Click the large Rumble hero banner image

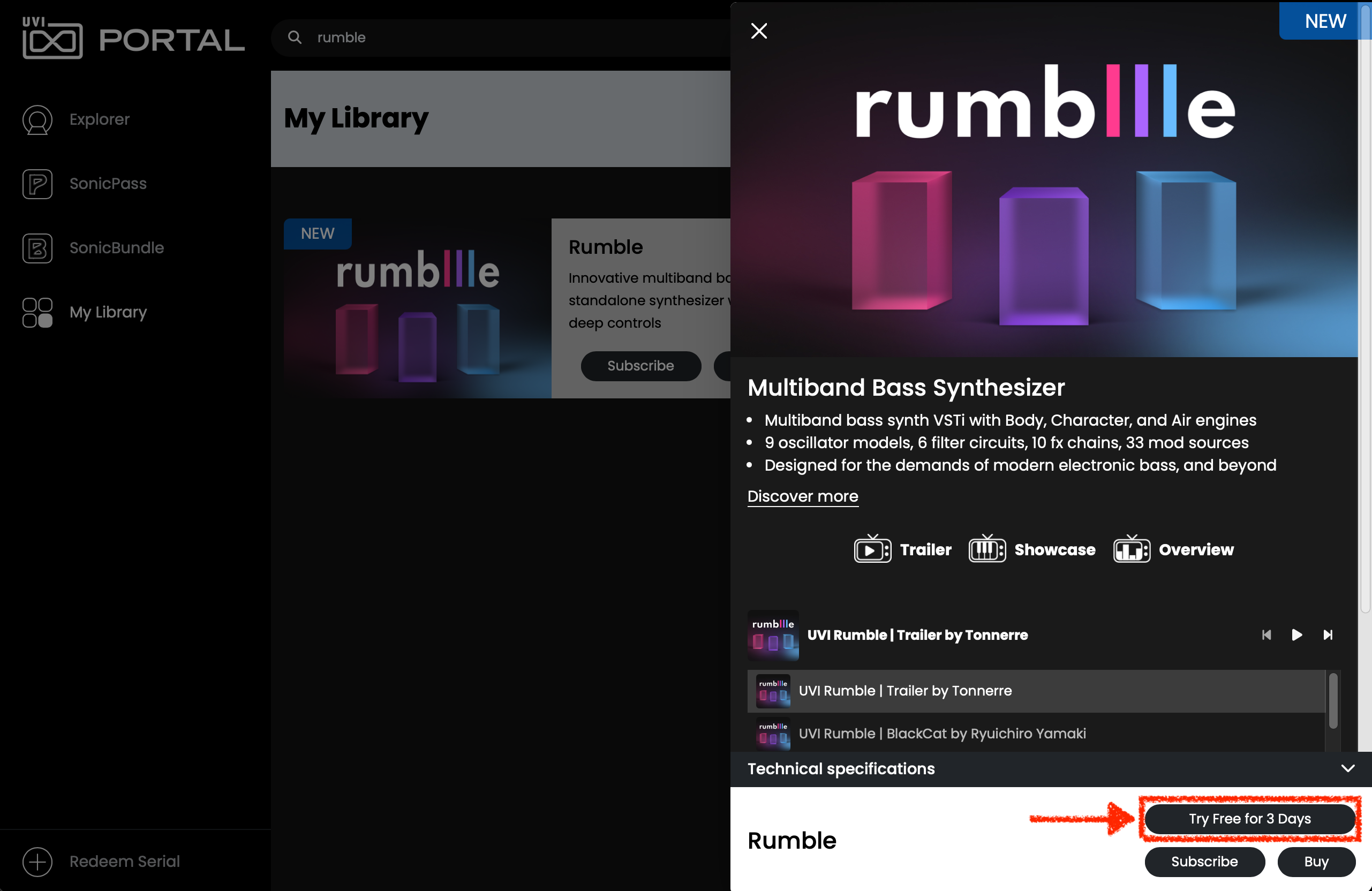click(1044, 180)
